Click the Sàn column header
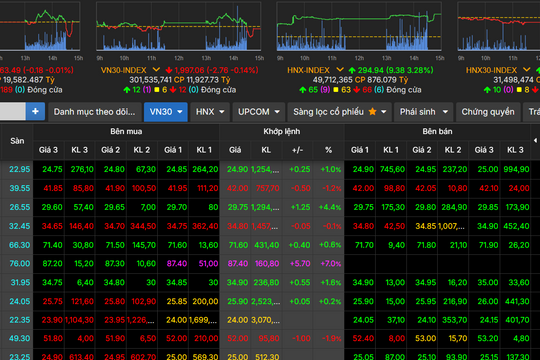 [17, 141]
